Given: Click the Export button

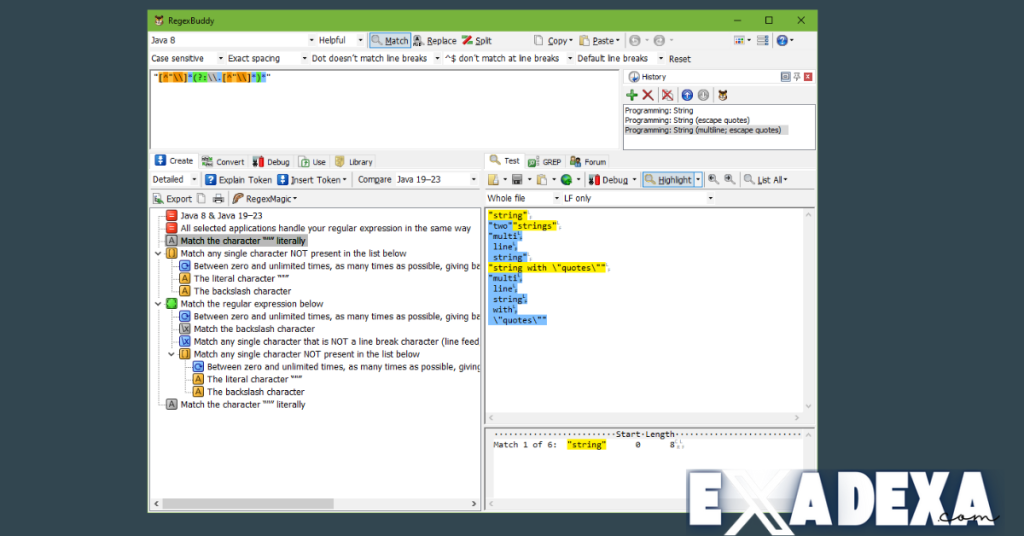Looking at the screenshot, I should pyautogui.click(x=172, y=198).
